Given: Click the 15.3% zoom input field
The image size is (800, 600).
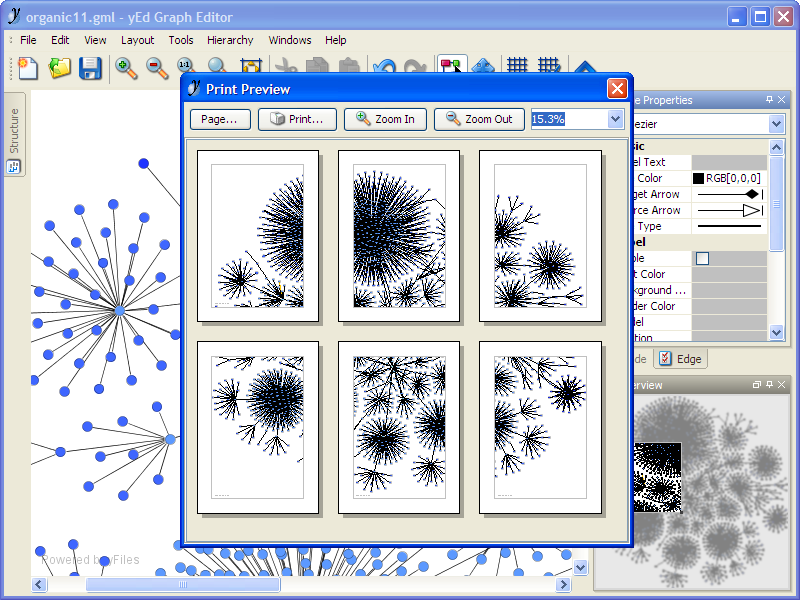Looking at the screenshot, I should [x=569, y=119].
